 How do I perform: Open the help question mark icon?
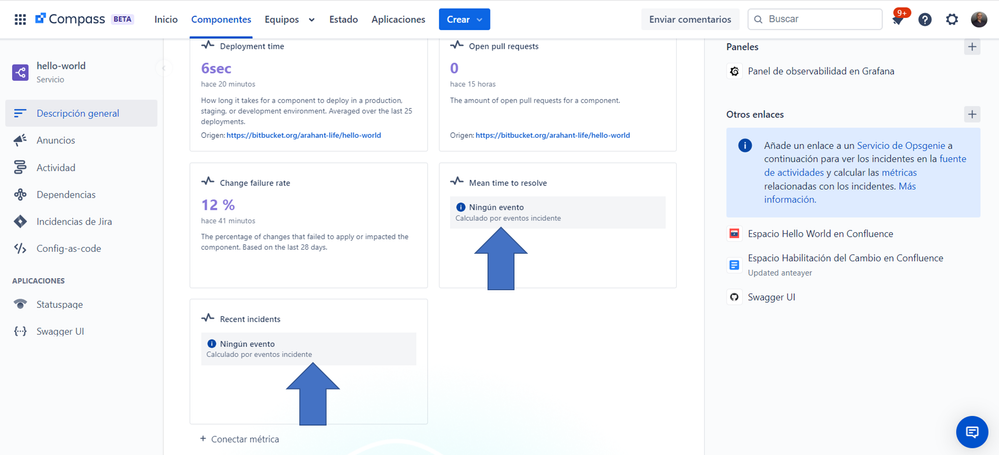[925, 19]
